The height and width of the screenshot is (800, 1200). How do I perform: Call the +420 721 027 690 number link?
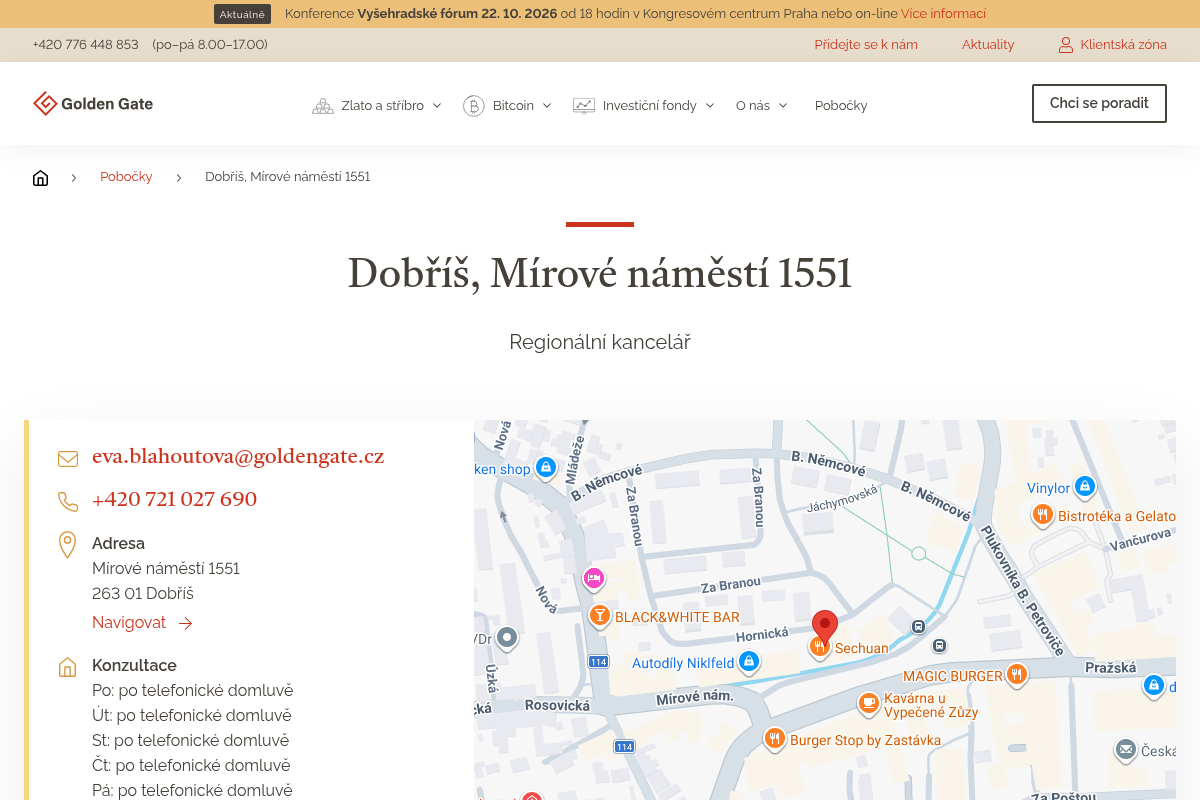[174, 499]
